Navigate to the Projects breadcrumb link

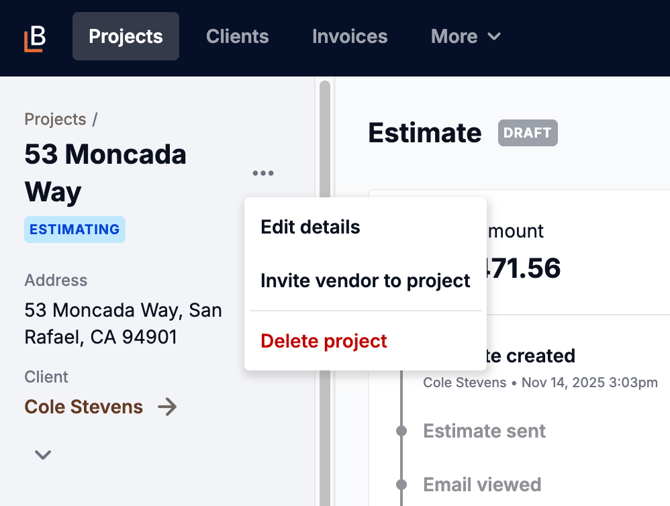coord(55,119)
